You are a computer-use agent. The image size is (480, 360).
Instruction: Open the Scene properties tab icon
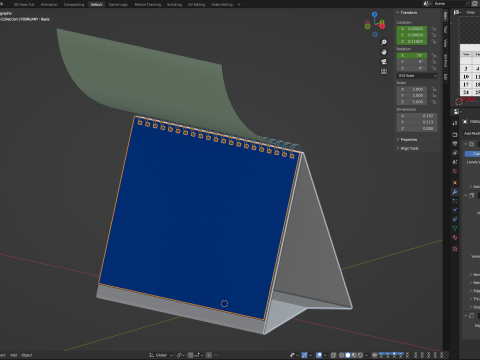[x=455, y=162]
